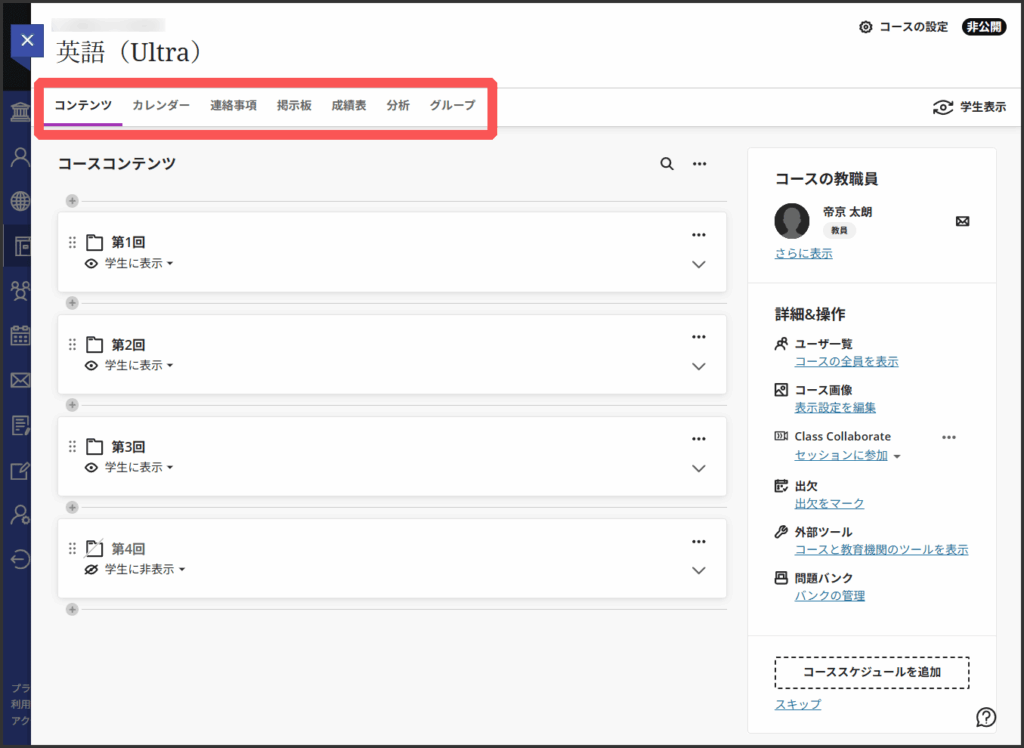Open more options for 第1回 folder
This screenshot has height=748, width=1024.
(699, 235)
